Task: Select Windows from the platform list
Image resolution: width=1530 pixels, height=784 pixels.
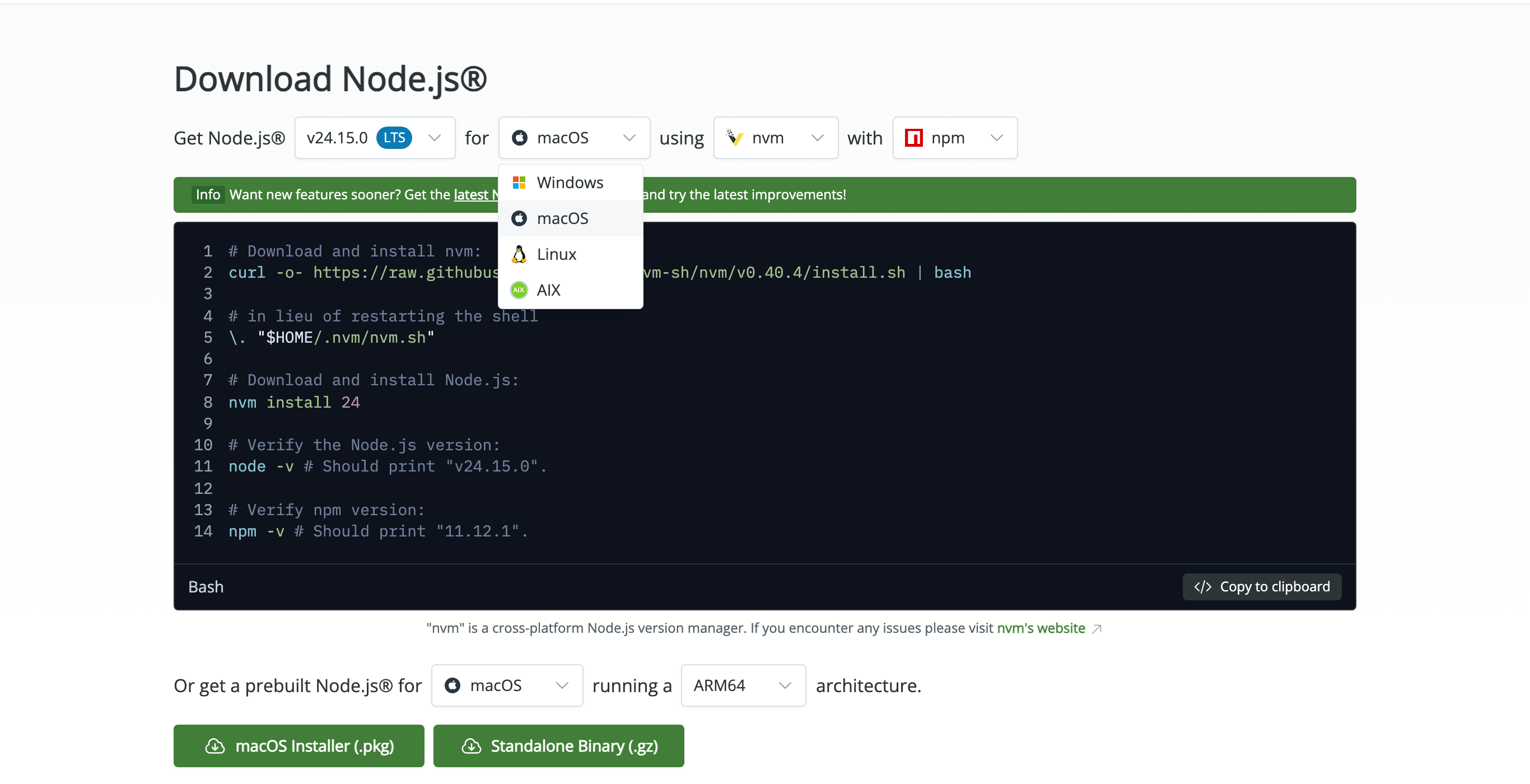Action: pyautogui.click(x=570, y=183)
